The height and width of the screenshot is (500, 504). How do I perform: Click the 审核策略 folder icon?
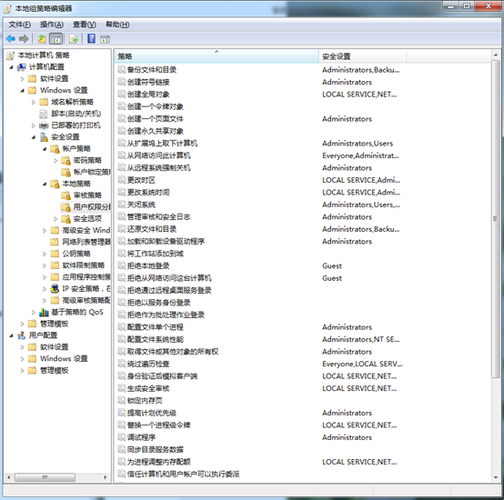pos(66,195)
